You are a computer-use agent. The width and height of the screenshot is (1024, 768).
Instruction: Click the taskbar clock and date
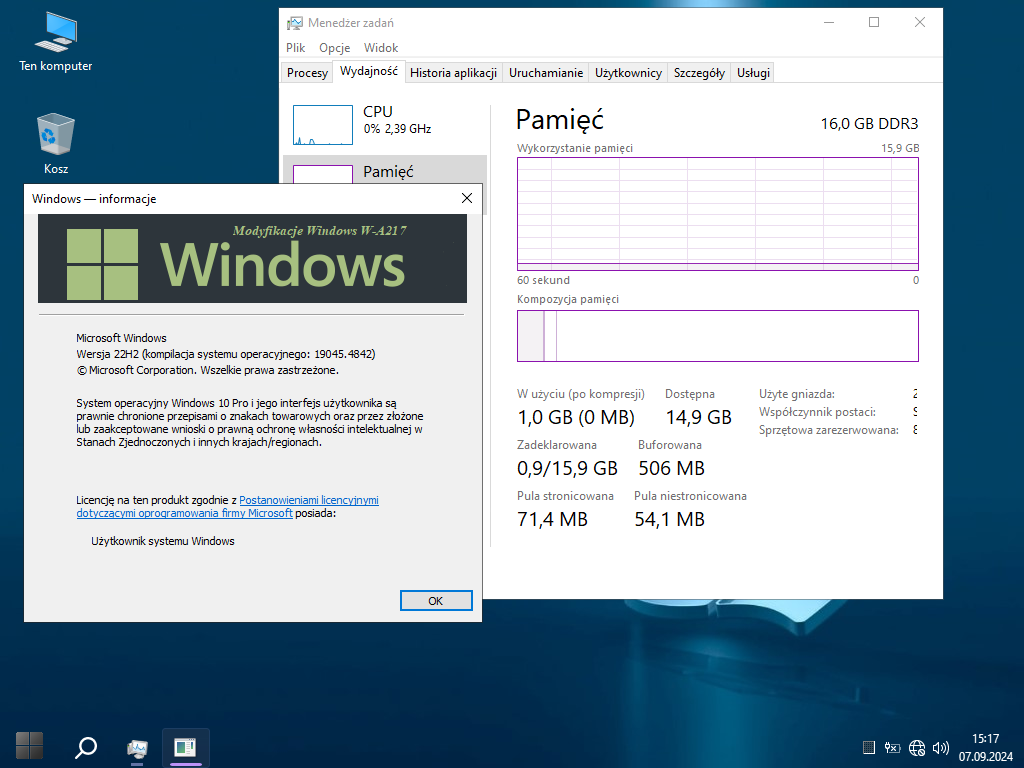click(985, 747)
